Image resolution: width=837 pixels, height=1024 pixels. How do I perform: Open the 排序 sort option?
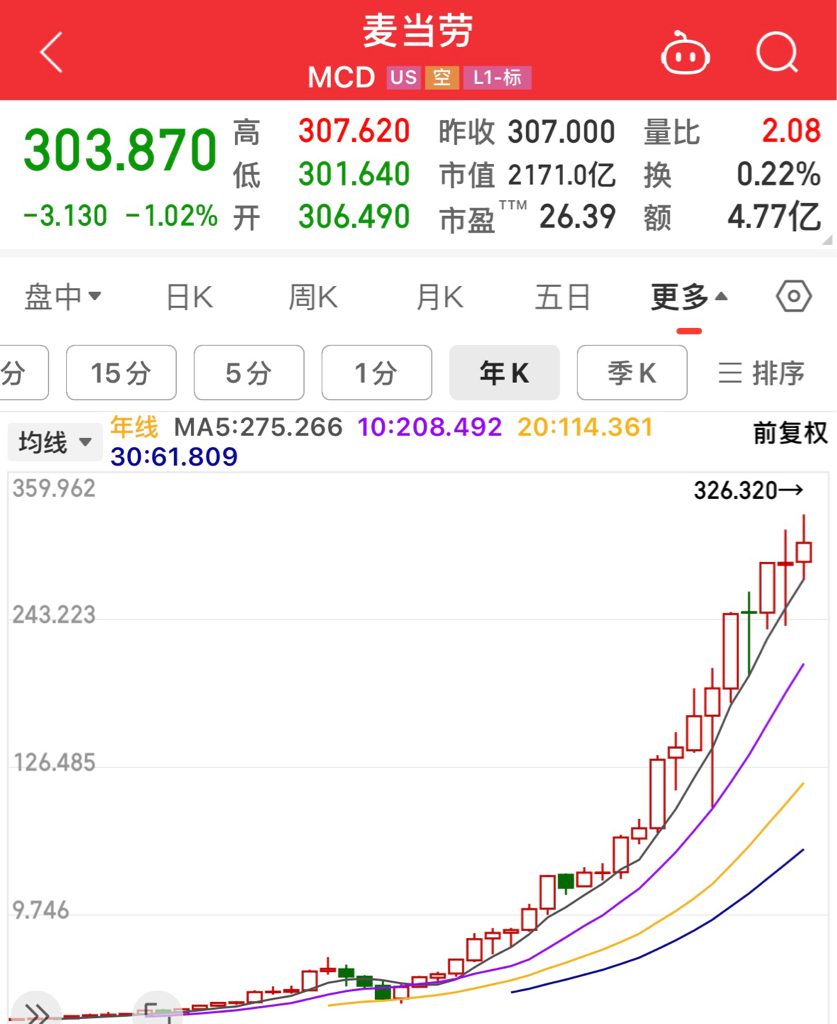[x=761, y=373]
